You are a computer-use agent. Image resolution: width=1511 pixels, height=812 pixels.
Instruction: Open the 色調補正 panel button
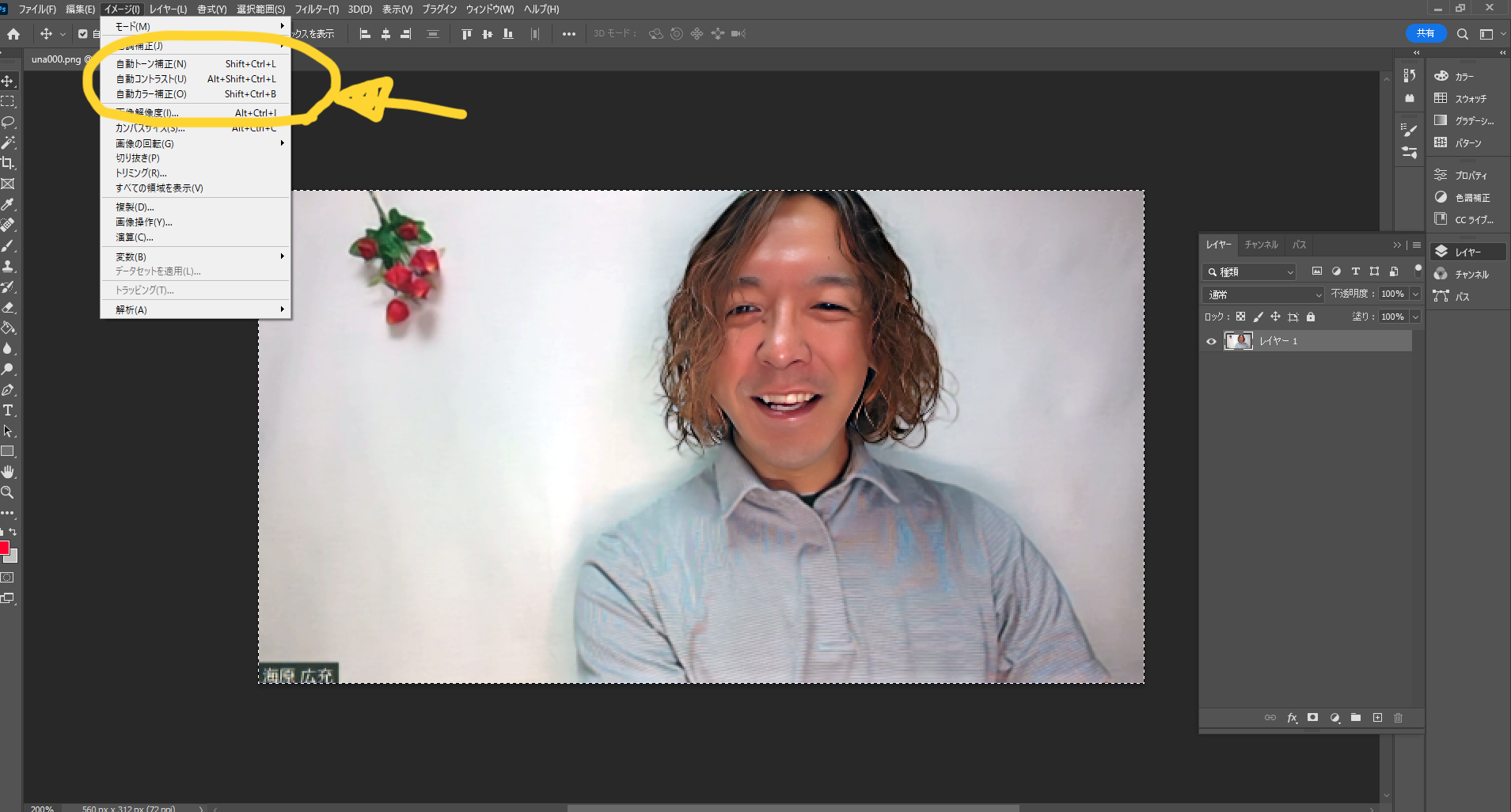tap(1467, 198)
